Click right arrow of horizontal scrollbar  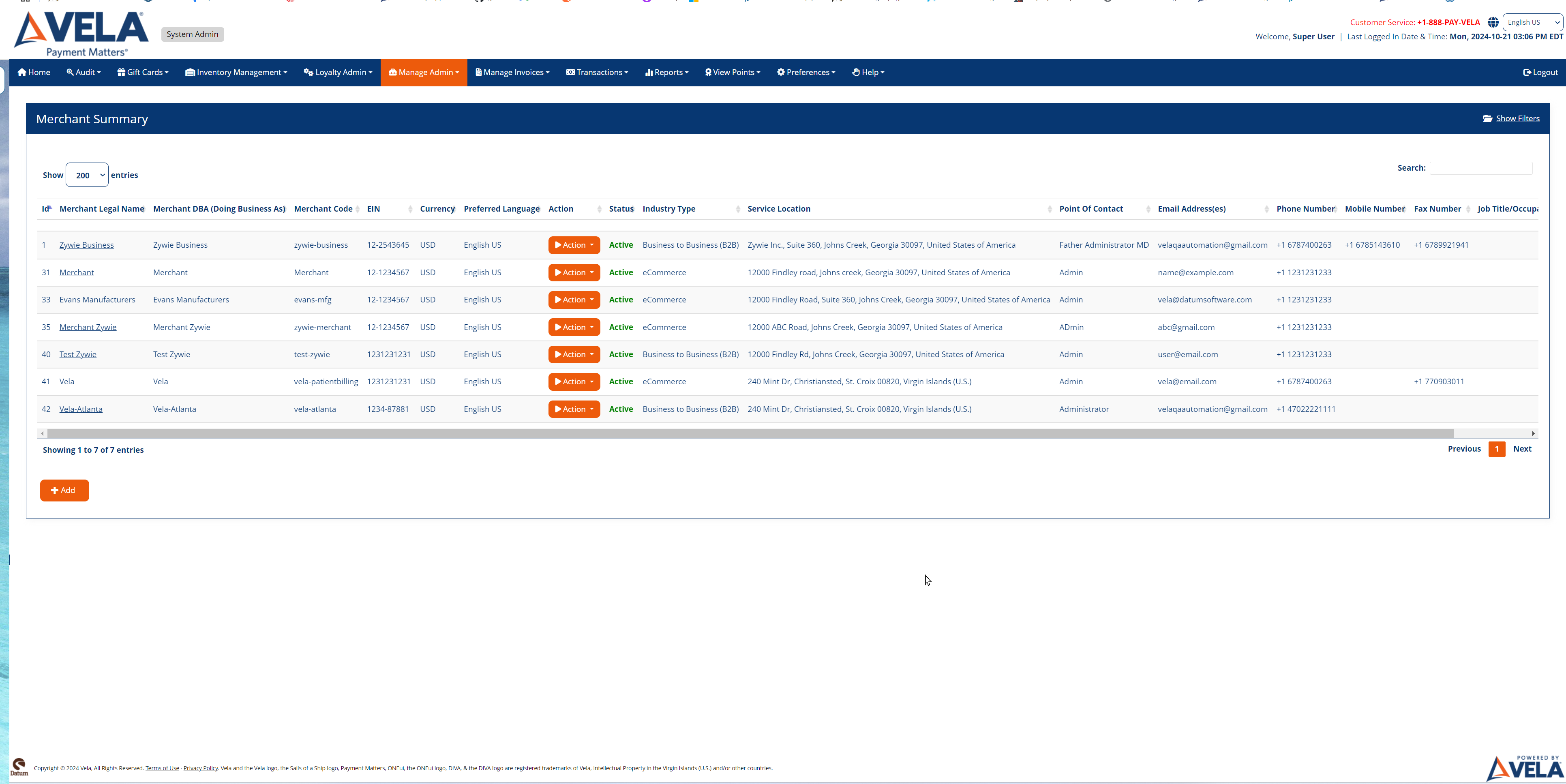tap(1533, 433)
